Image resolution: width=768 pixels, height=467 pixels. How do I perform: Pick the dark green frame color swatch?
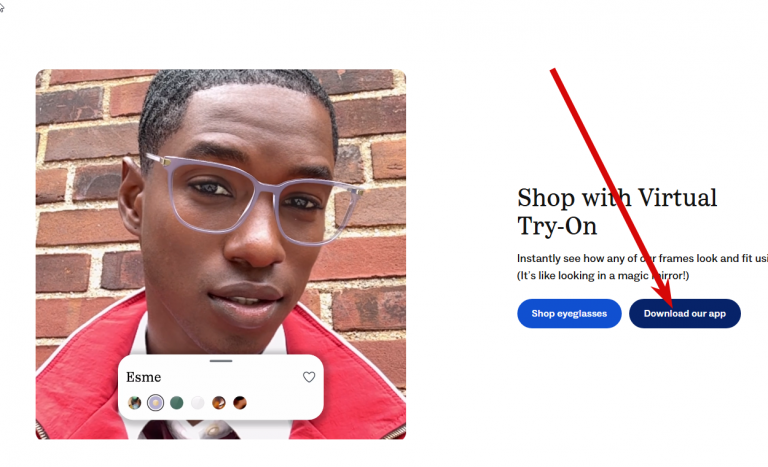click(x=176, y=403)
